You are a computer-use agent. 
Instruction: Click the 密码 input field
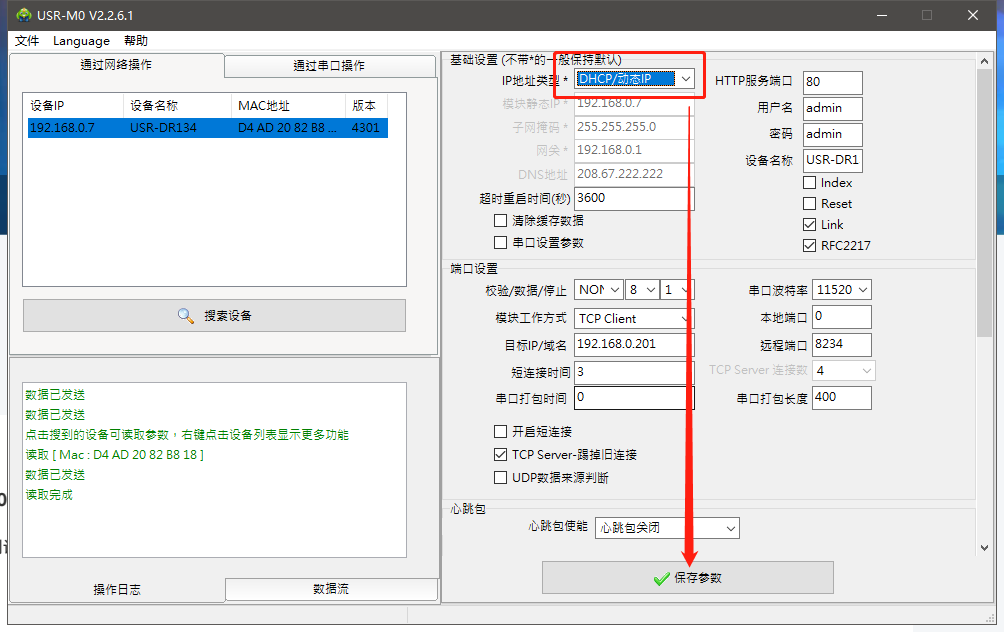coord(832,134)
